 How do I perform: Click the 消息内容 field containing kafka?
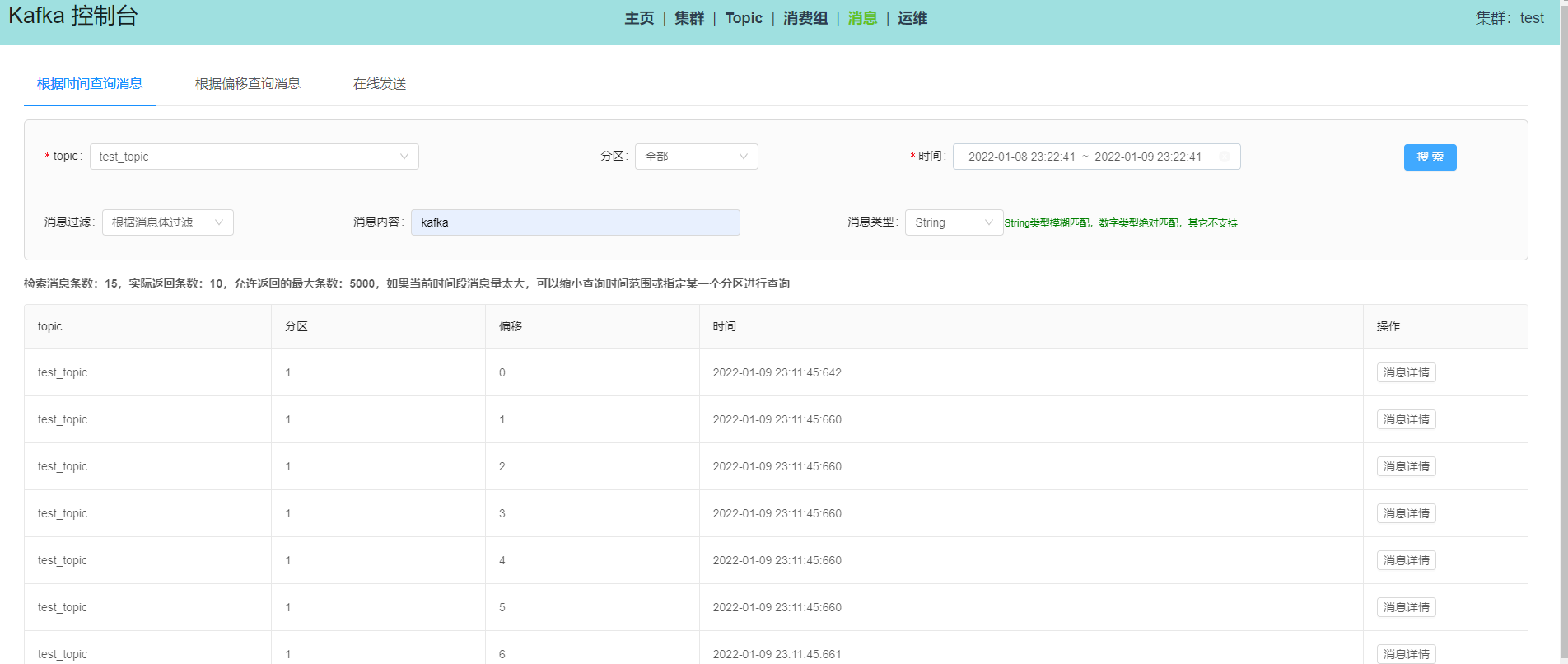575,222
